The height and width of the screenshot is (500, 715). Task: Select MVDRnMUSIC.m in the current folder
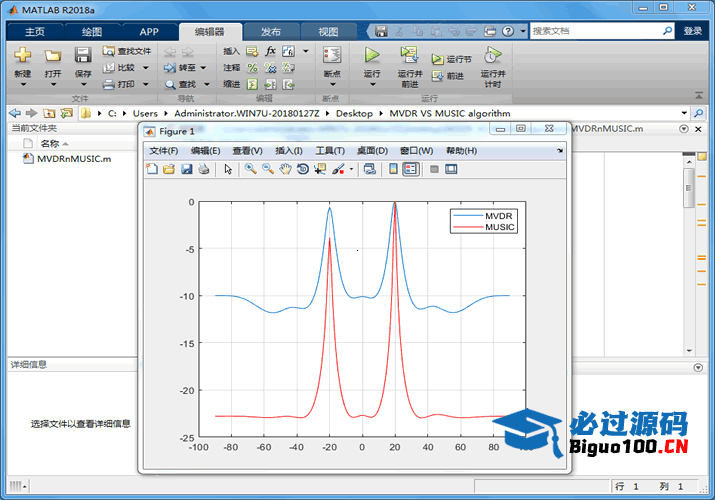(74, 159)
